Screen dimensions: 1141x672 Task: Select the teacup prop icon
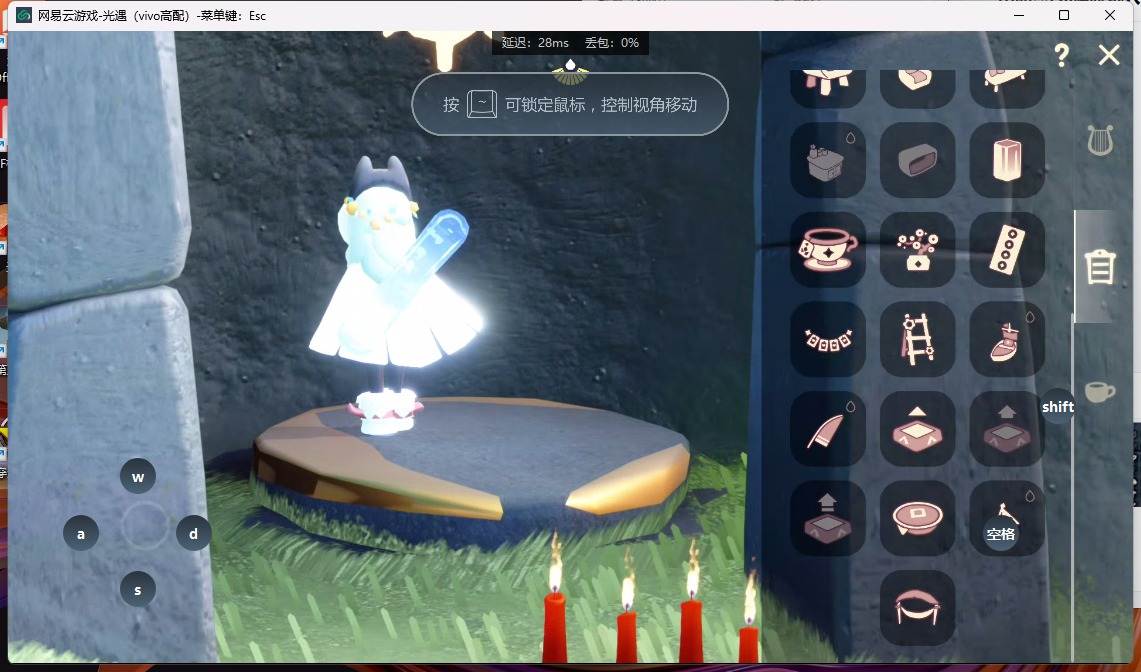click(x=827, y=250)
